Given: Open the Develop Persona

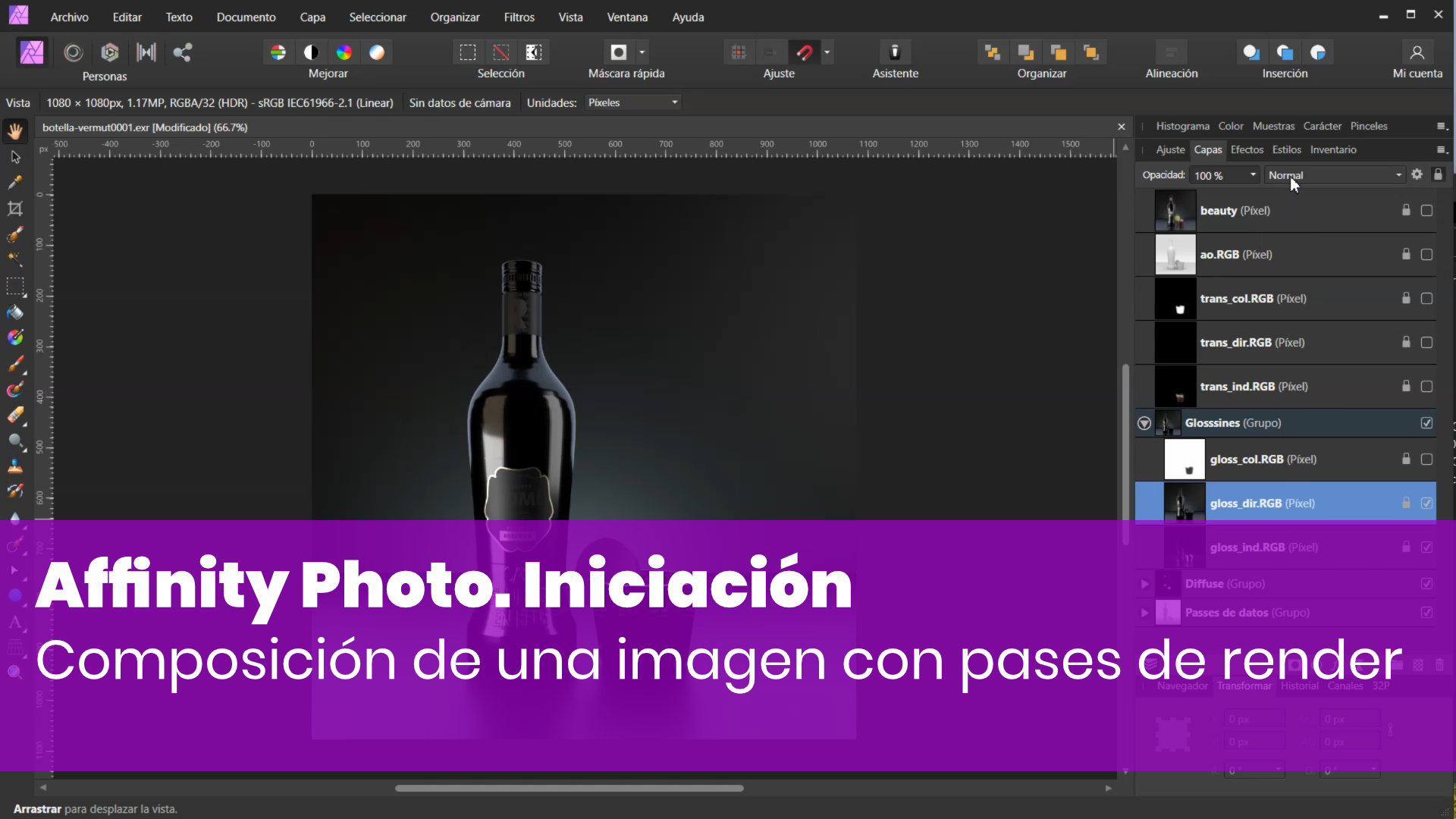Looking at the screenshot, I should [x=110, y=52].
